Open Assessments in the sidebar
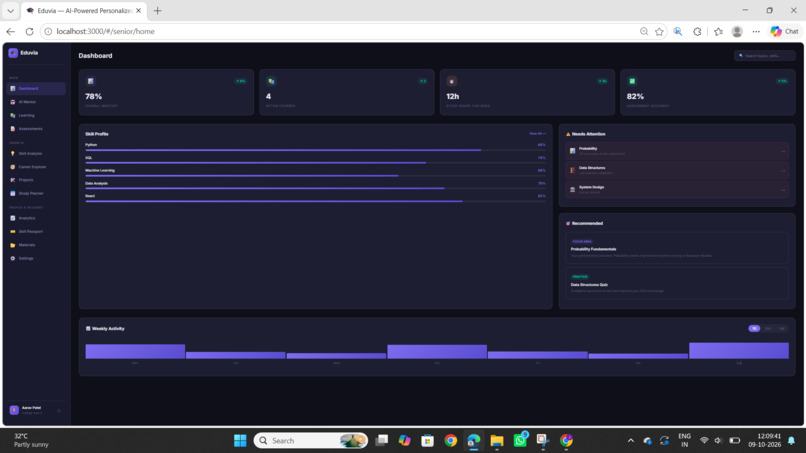 pos(36,129)
